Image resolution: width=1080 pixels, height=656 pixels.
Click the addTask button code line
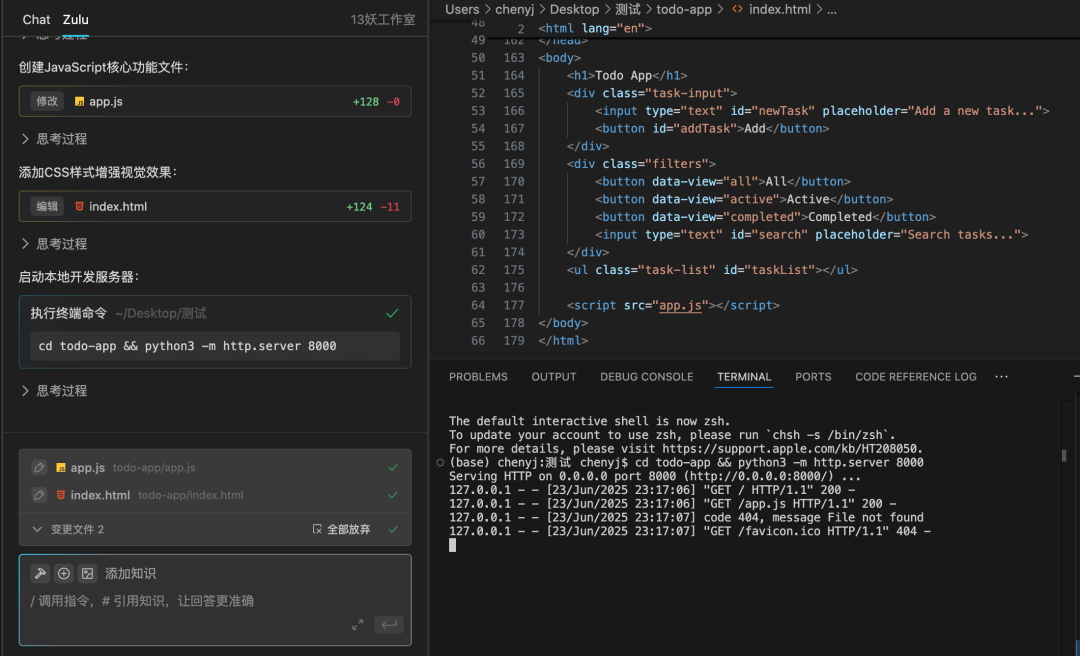click(x=712, y=129)
